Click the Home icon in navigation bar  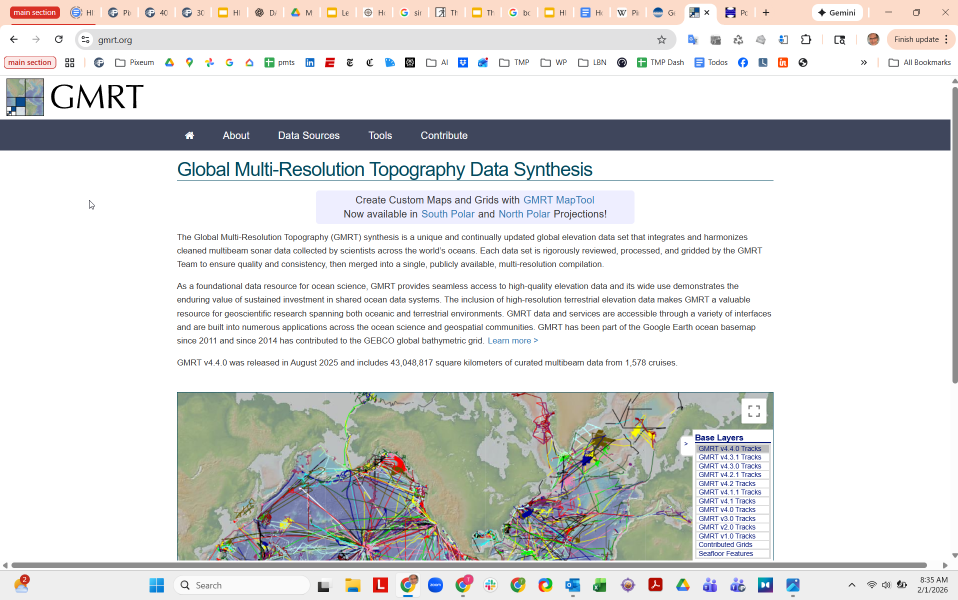189,136
